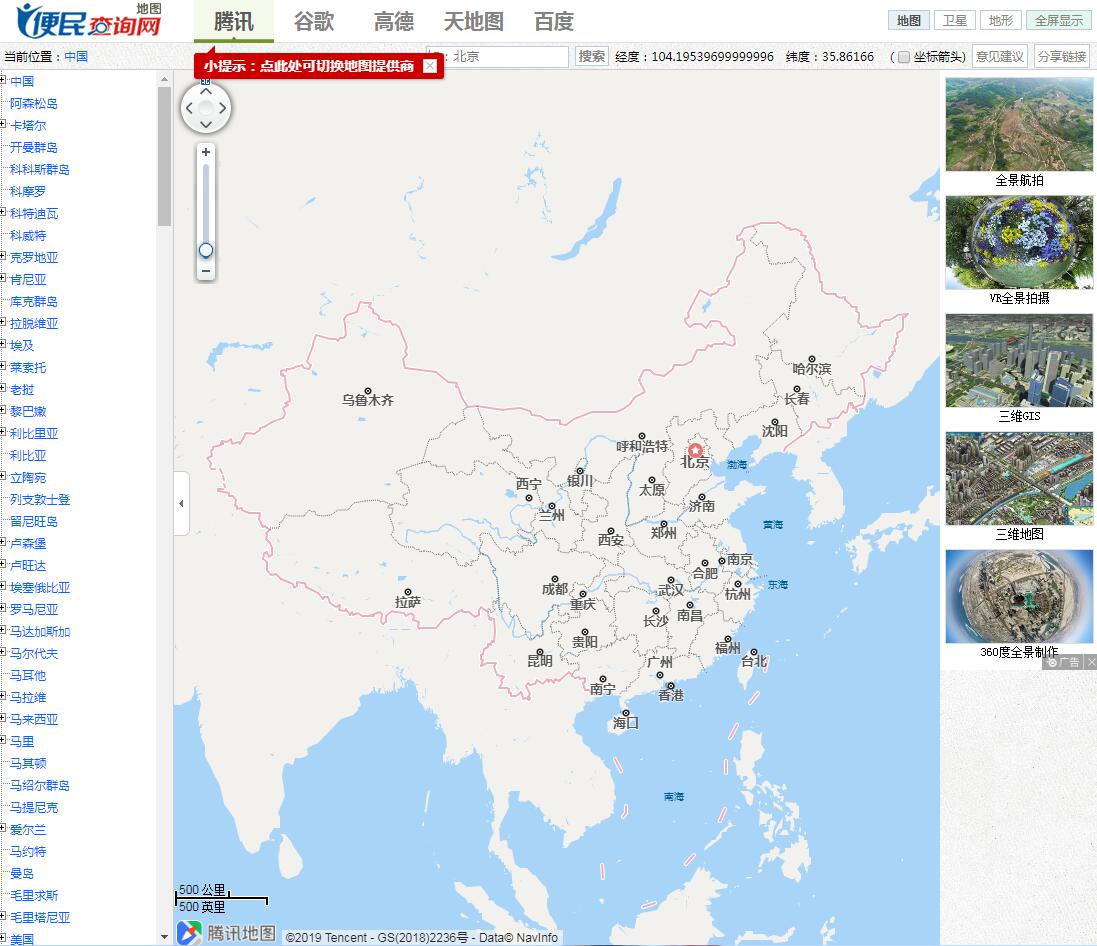Expand the 马来西亚 tree node
Image resolution: width=1097 pixels, height=946 pixels.
(3, 719)
